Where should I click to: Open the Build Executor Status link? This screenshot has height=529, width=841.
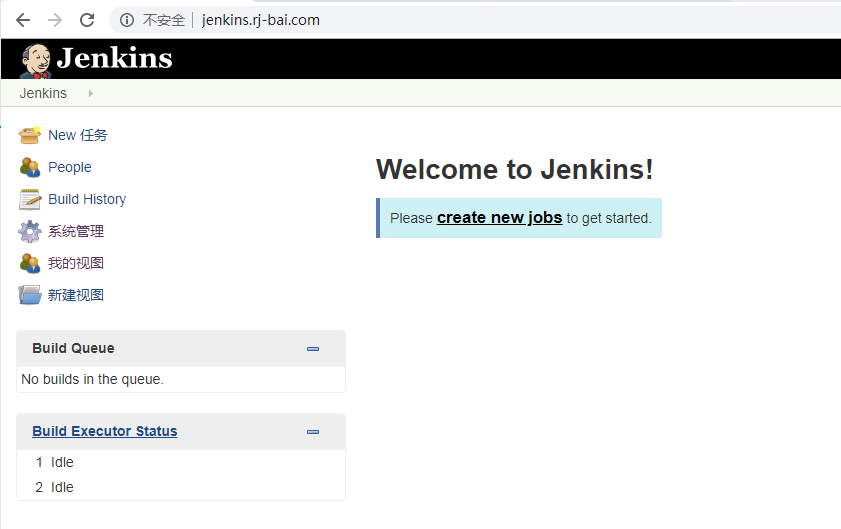[x=105, y=431]
